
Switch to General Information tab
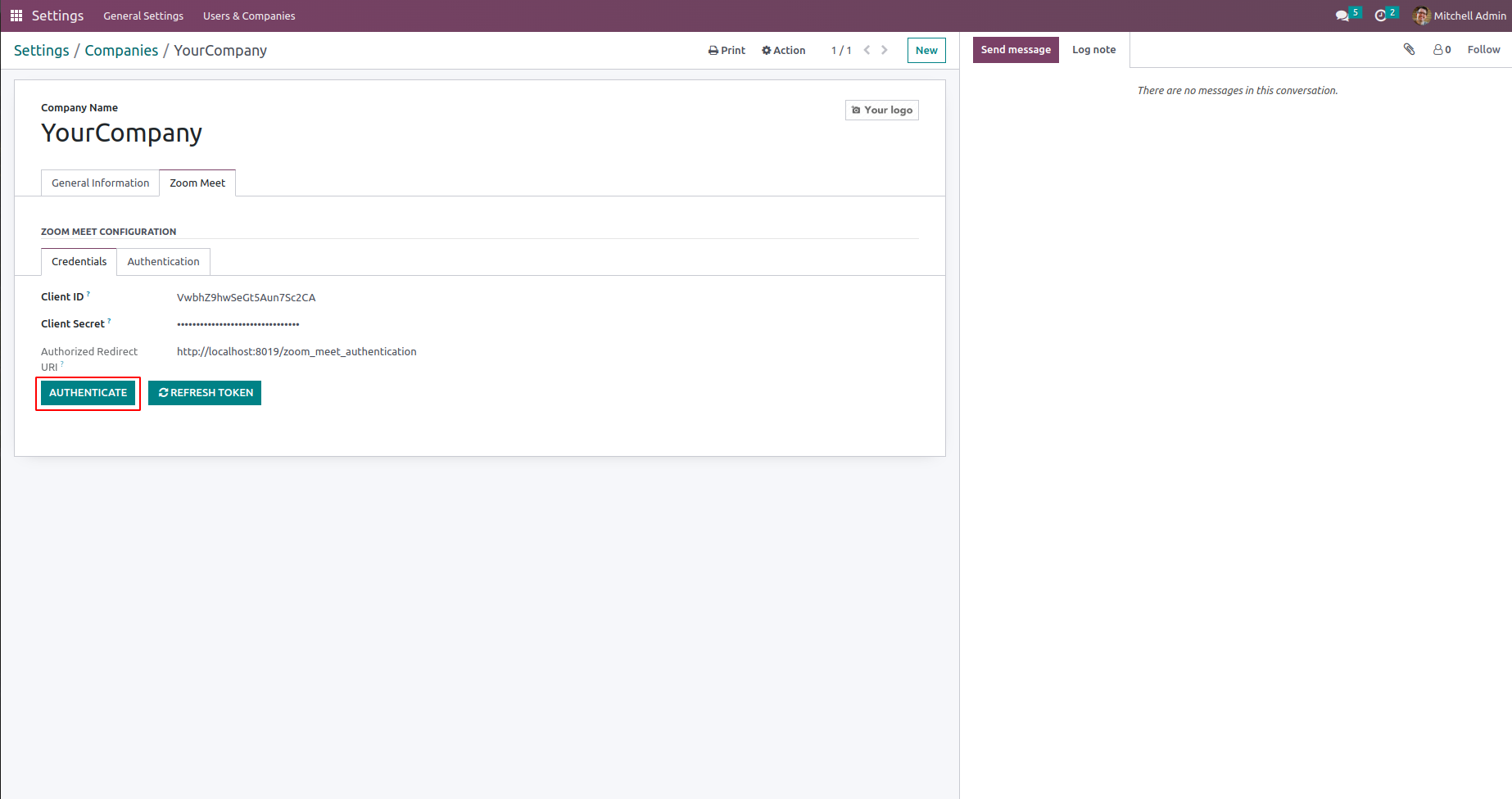pos(100,183)
